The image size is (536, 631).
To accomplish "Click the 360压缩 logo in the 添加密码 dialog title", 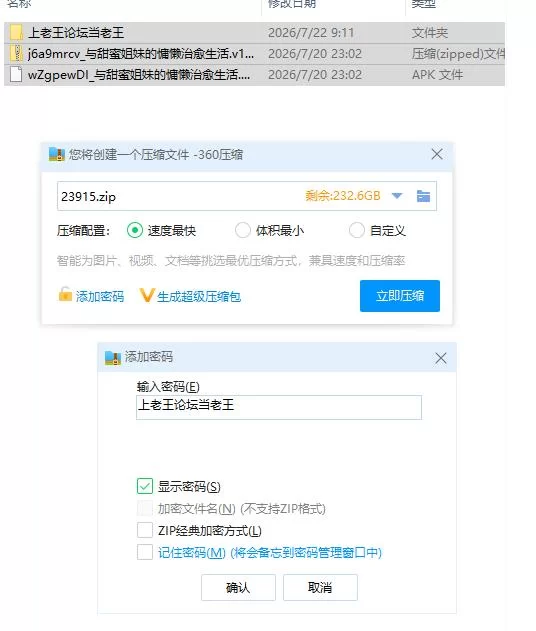I will pos(113,357).
